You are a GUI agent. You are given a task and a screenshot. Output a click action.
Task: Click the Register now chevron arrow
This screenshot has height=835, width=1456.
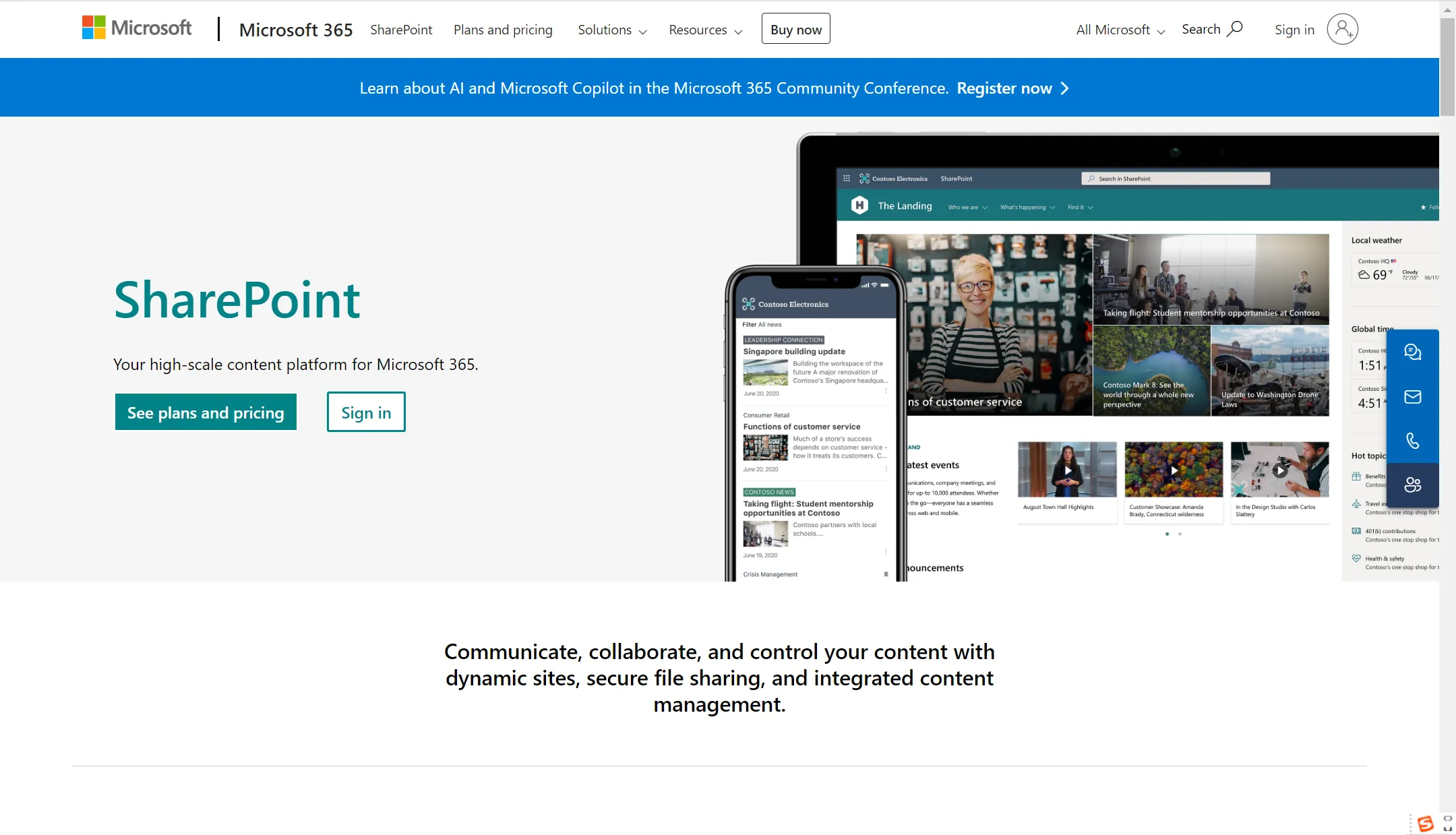click(1065, 88)
